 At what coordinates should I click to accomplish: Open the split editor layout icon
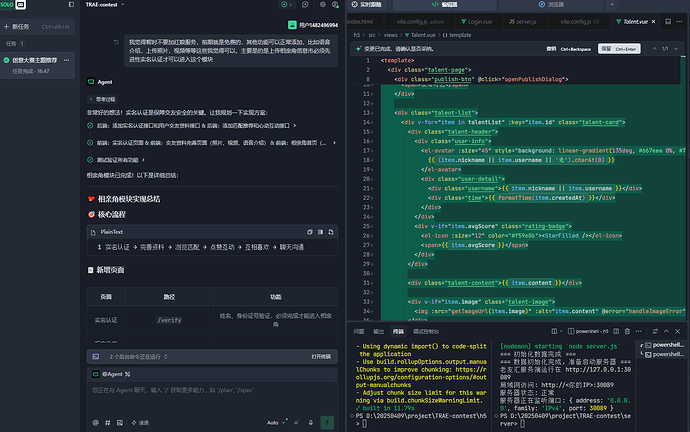[668, 22]
